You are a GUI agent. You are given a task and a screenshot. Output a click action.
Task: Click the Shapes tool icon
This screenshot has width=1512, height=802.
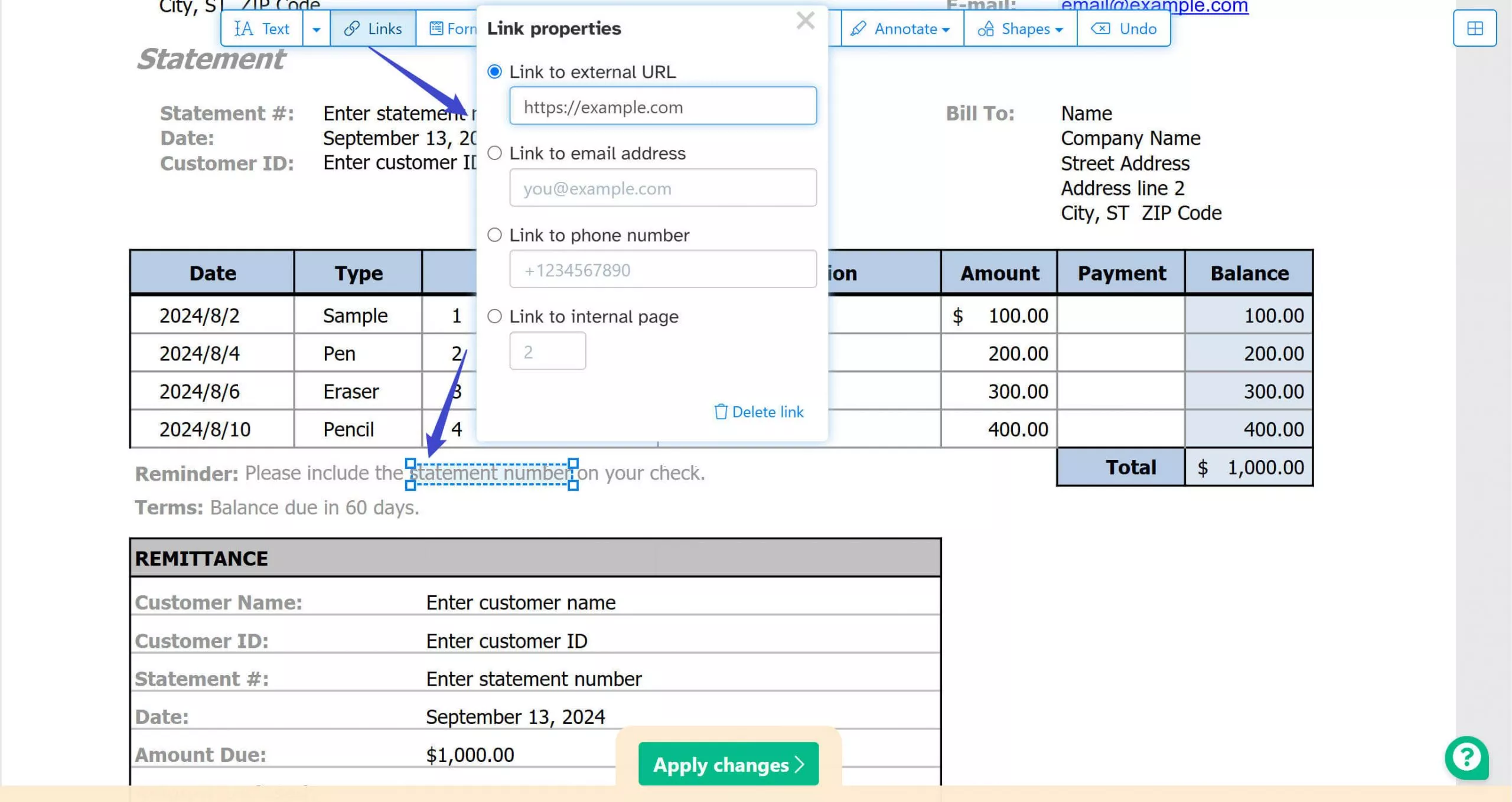click(986, 28)
